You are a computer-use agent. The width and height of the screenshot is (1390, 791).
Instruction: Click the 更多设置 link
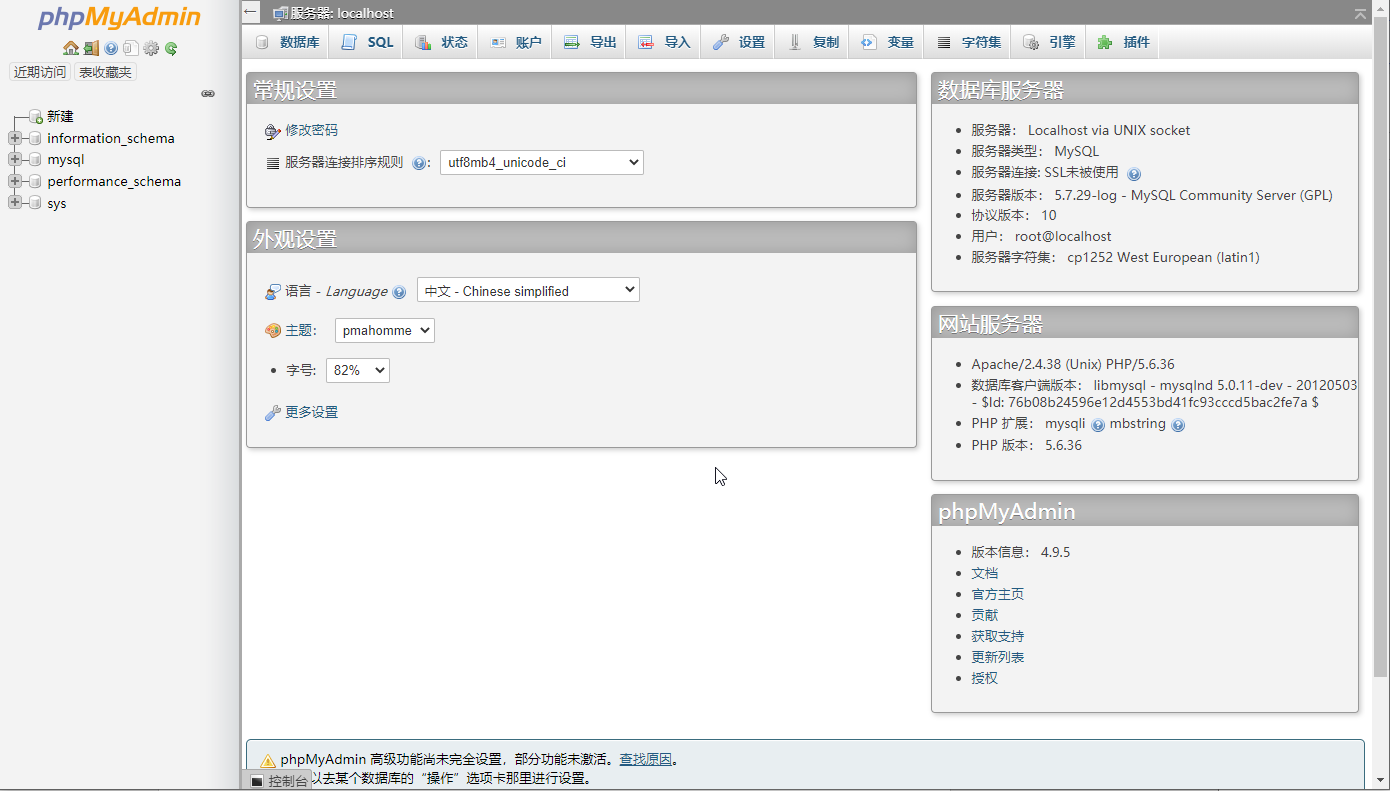(311, 412)
